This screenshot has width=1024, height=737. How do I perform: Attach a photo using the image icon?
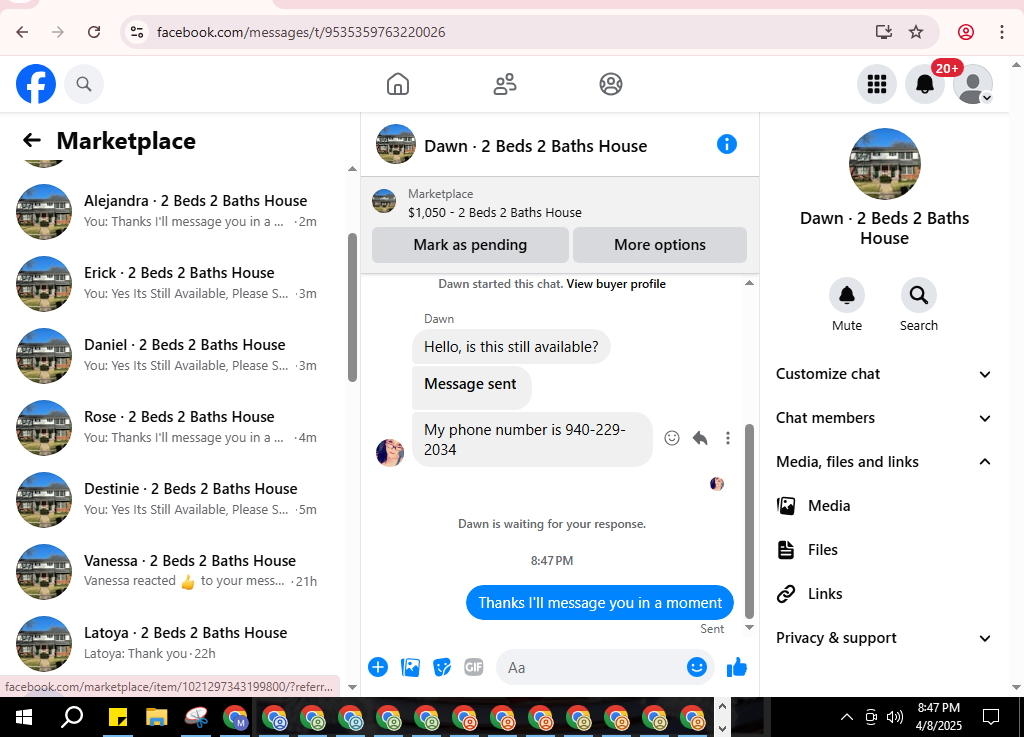pyautogui.click(x=410, y=667)
